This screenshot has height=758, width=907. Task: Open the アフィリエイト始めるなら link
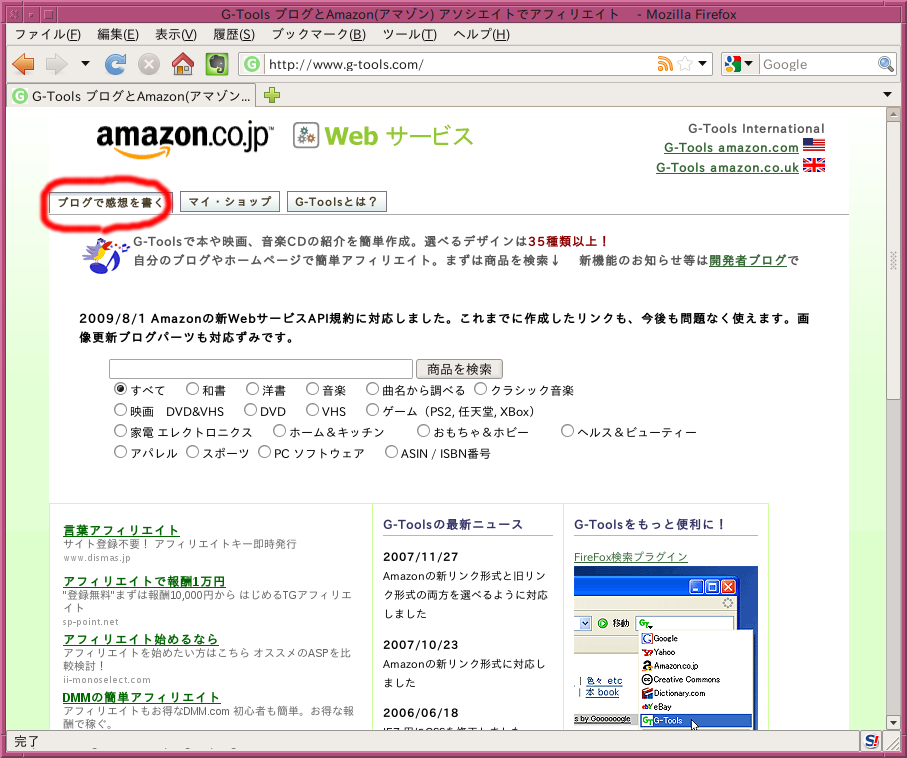pyautogui.click(x=141, y=639)
